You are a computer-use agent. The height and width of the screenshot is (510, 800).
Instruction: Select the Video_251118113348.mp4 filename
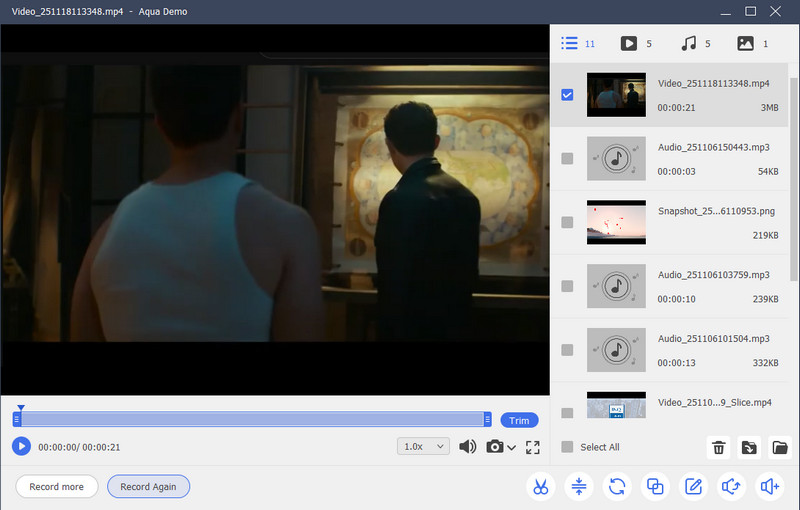[x=713, y=83]
